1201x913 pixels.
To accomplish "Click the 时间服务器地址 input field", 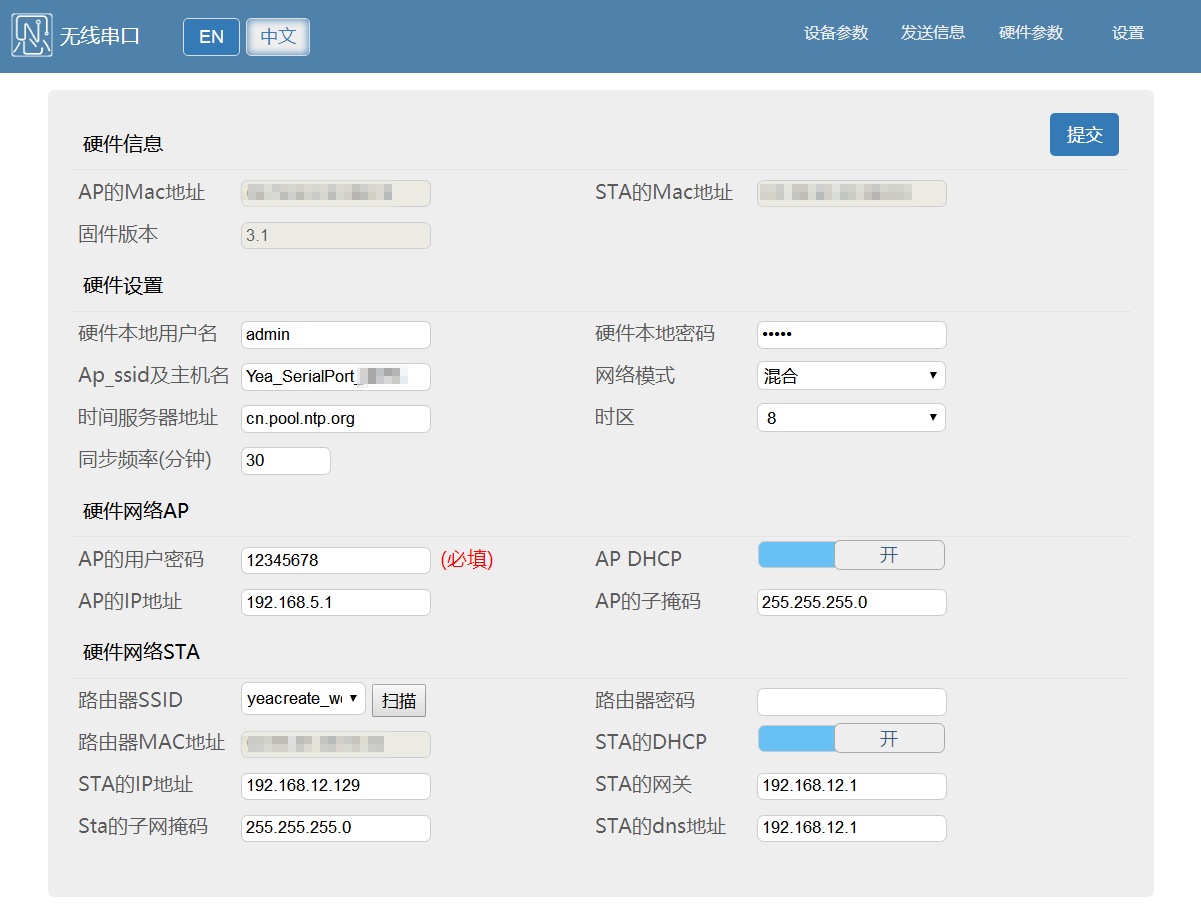I will coord(336,419).
